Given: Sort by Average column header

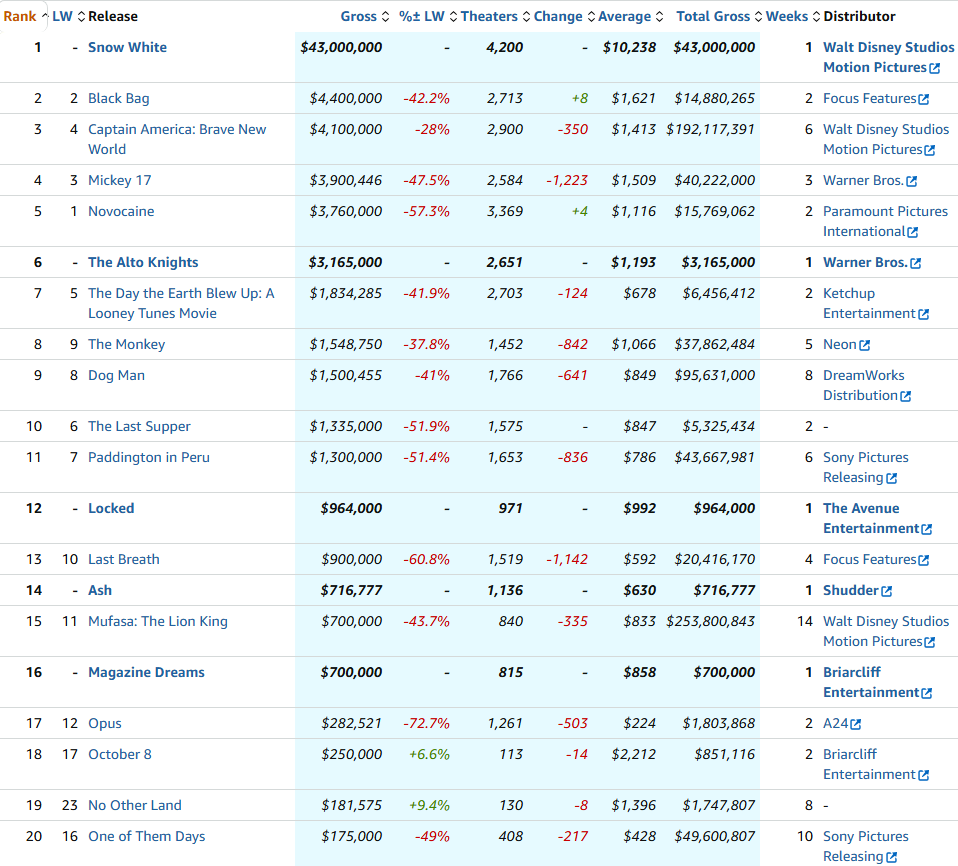Looking at the screenshot, I should [631, 16].
